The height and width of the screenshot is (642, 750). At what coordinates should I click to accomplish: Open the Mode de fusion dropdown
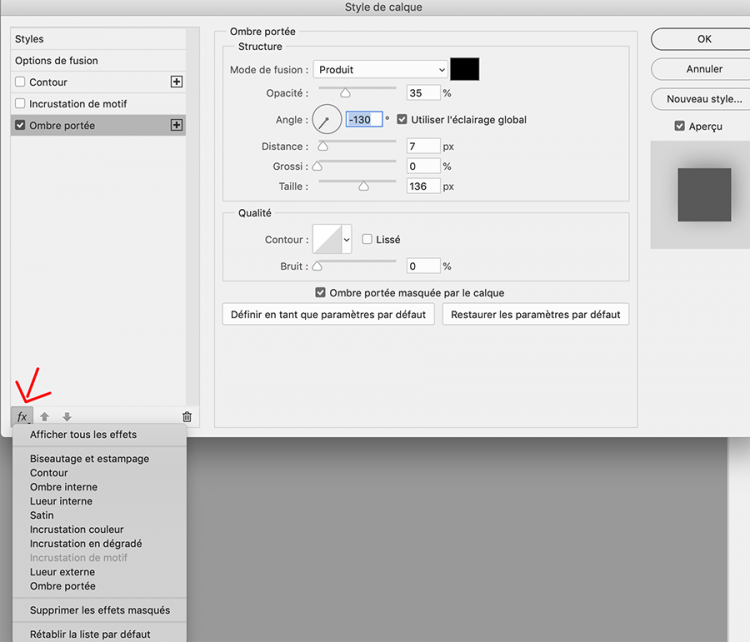coord(380,70)
